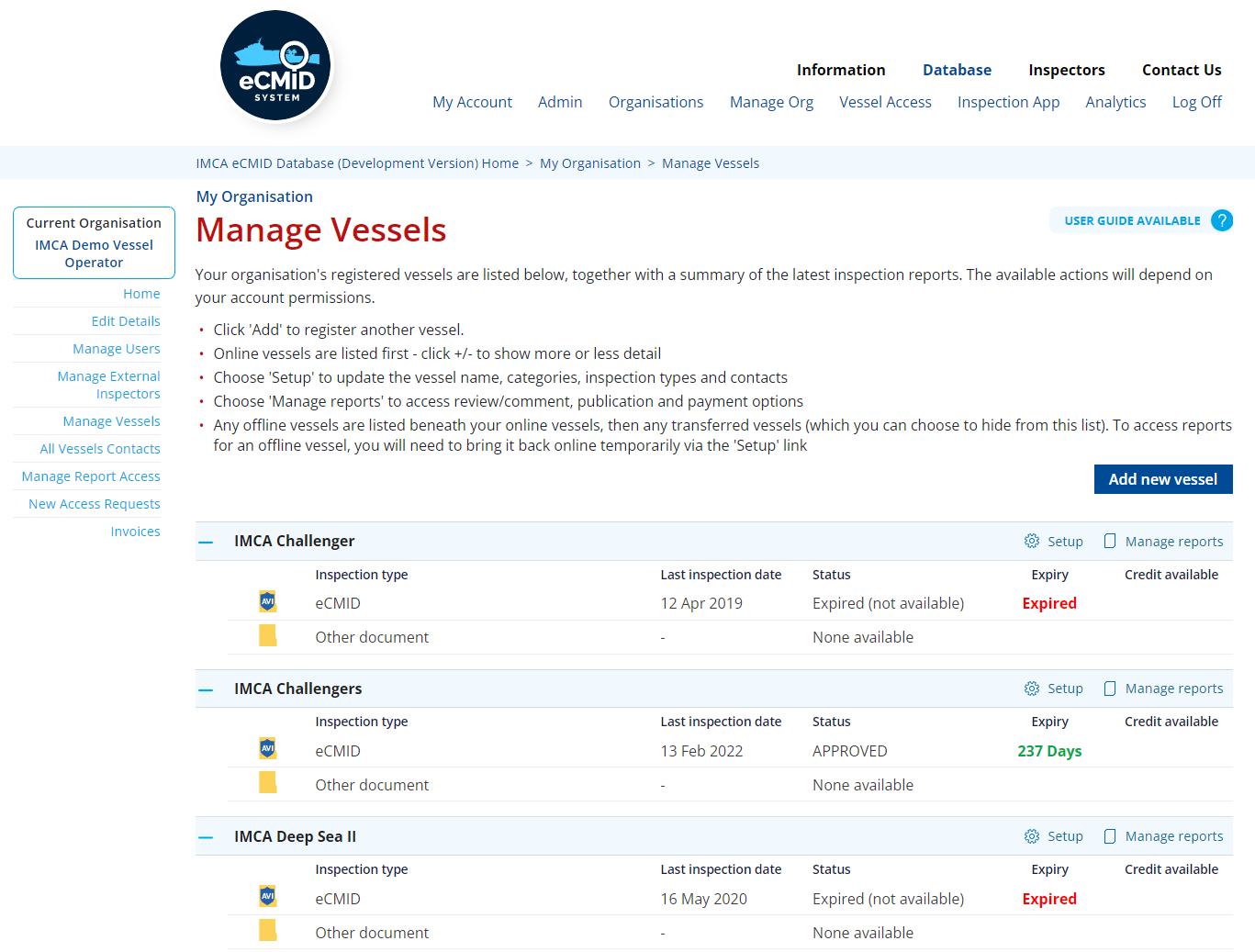Open Manage External Inspectors in the sidebar

click(108, 385)
